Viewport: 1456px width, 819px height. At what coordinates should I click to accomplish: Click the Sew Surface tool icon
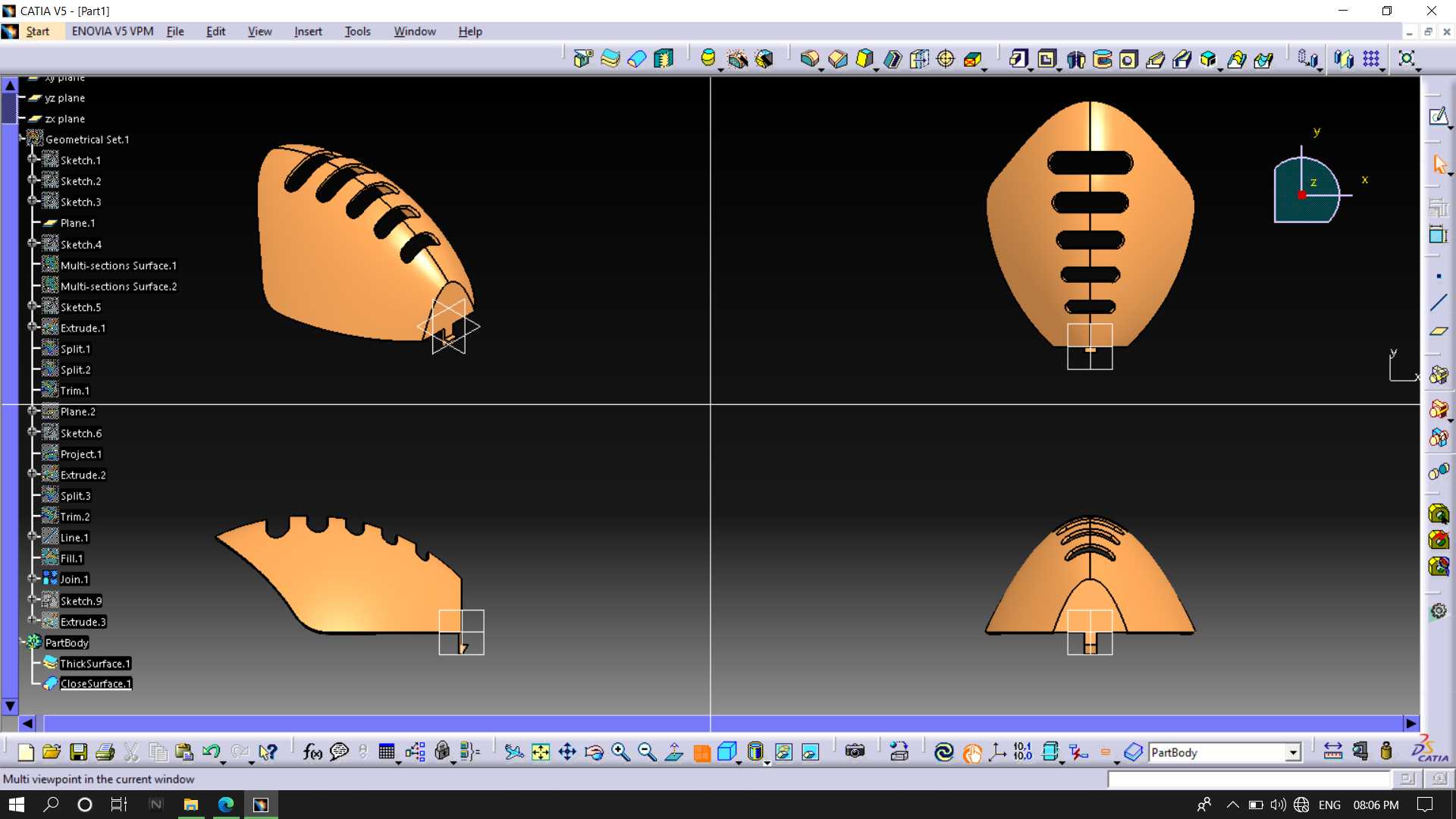[x=664, y=58]
